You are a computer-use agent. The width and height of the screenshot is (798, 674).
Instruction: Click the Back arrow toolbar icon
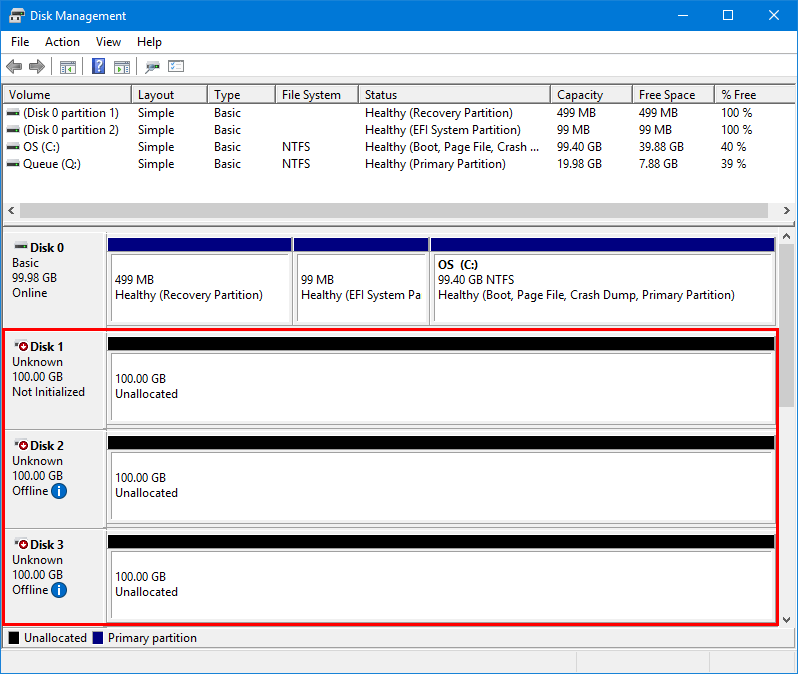click(13, 67)
